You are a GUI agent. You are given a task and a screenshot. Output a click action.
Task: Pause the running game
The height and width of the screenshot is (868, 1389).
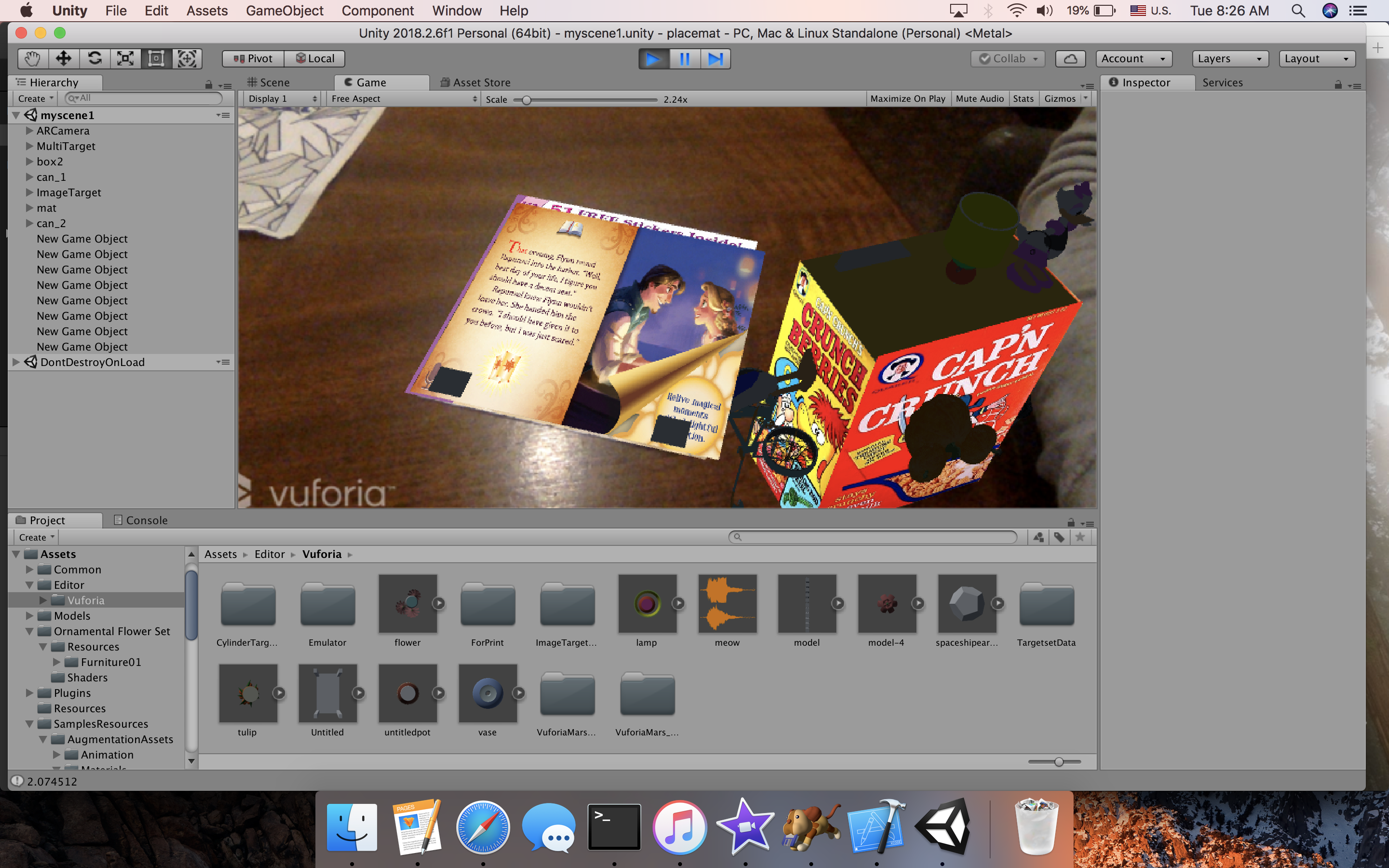[x=685, y=59]
